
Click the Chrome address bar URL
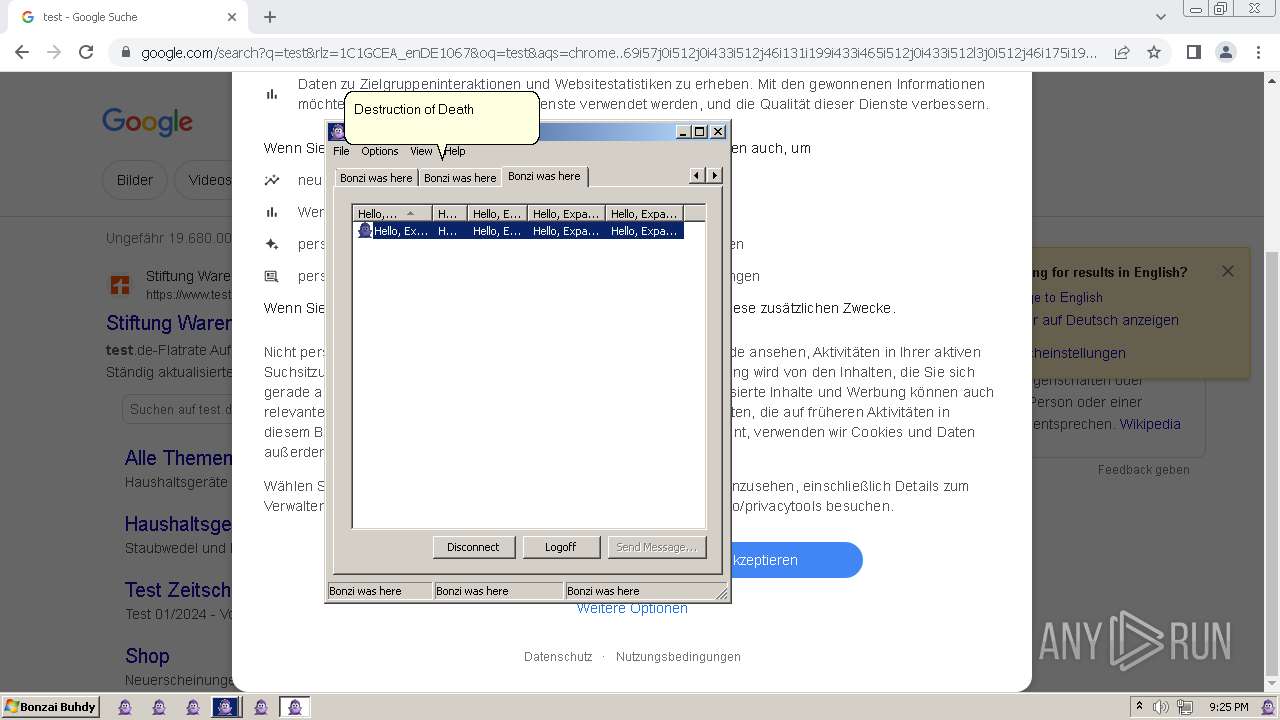click(x=618, y=53)
